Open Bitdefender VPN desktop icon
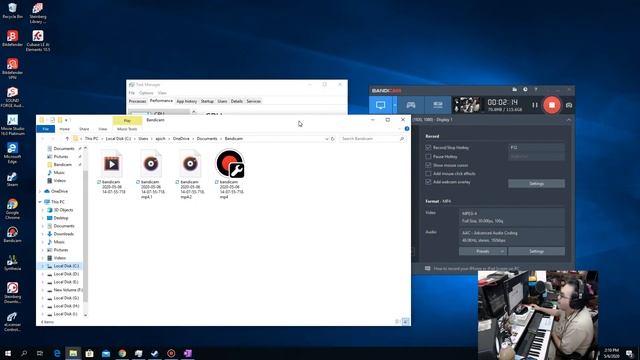640x360 pixels. click(12, 68)
